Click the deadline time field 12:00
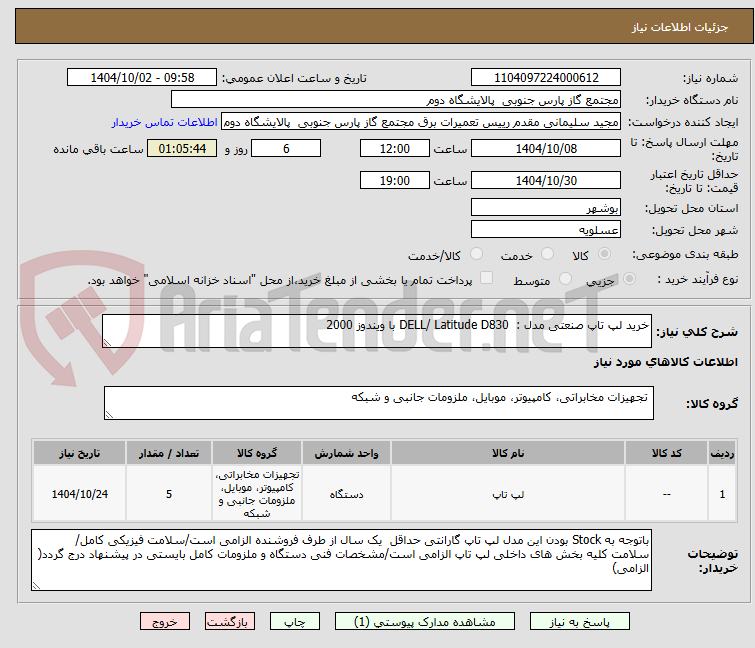 pyautogui.click(x=394, y=148)
